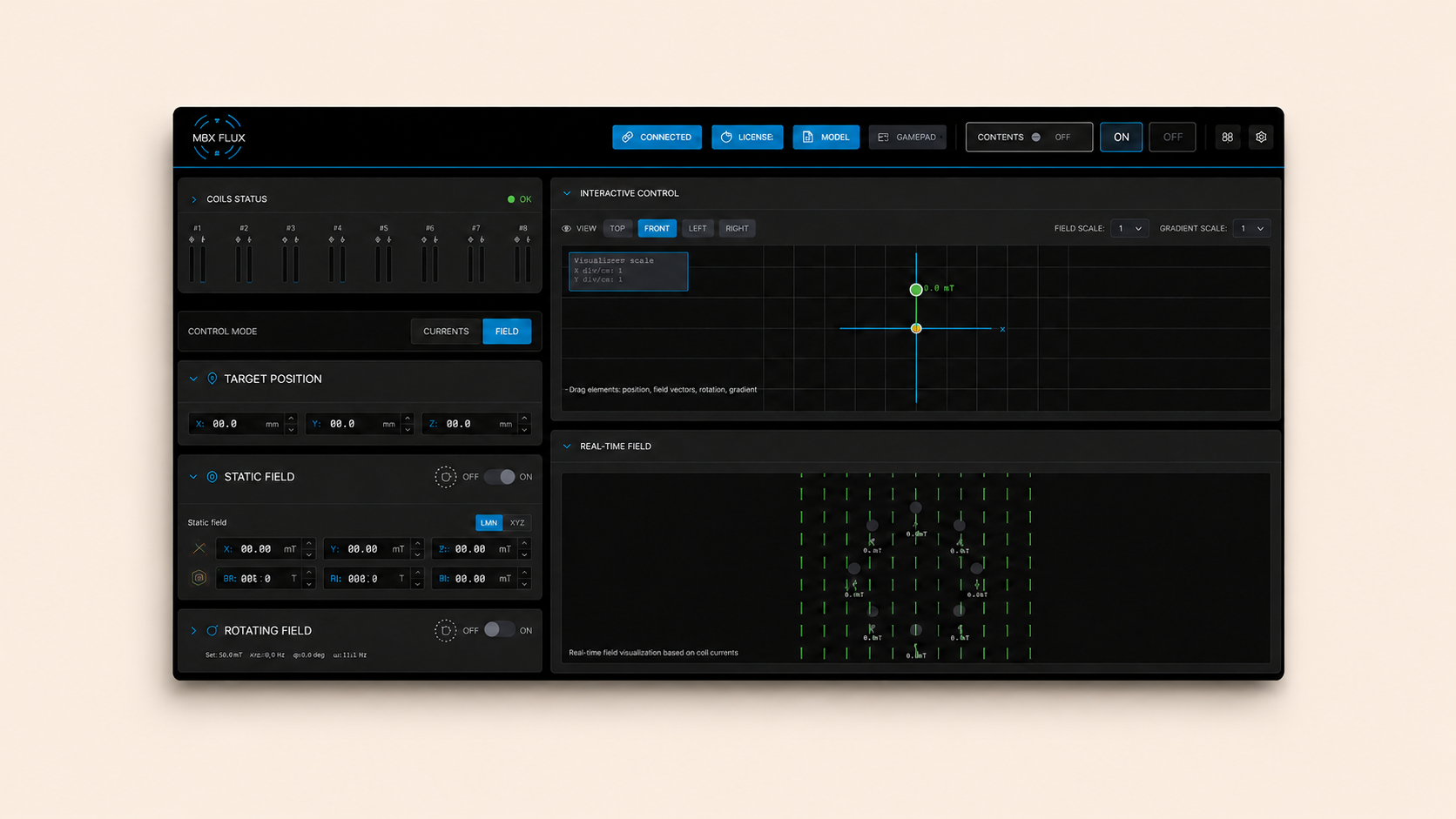The image size is (1456, 819).
Task: Open the settings gear icon
Action: pos(1261,138)
